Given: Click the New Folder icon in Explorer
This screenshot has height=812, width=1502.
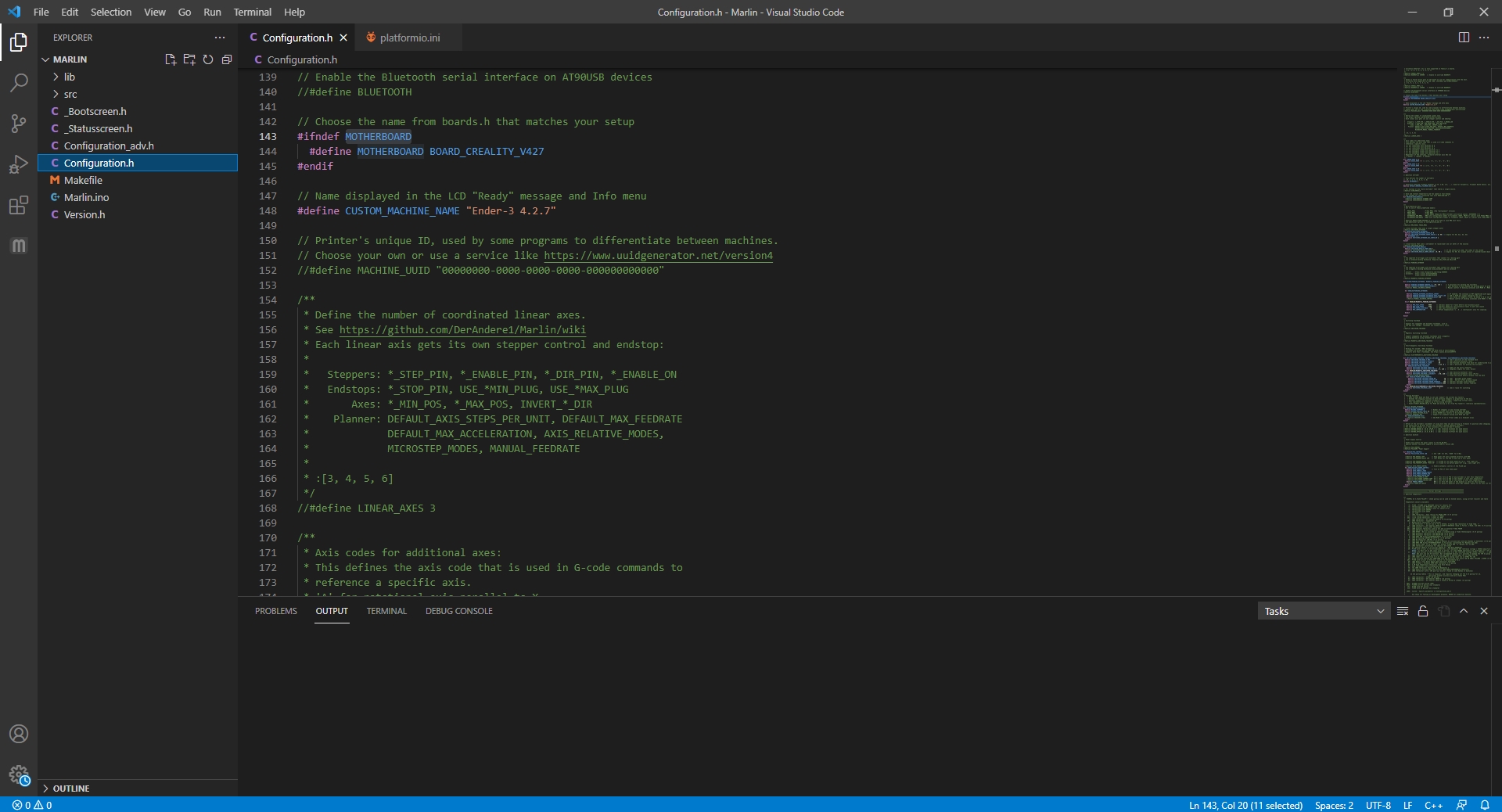Looking at the screenshot, I should point(189,59).
